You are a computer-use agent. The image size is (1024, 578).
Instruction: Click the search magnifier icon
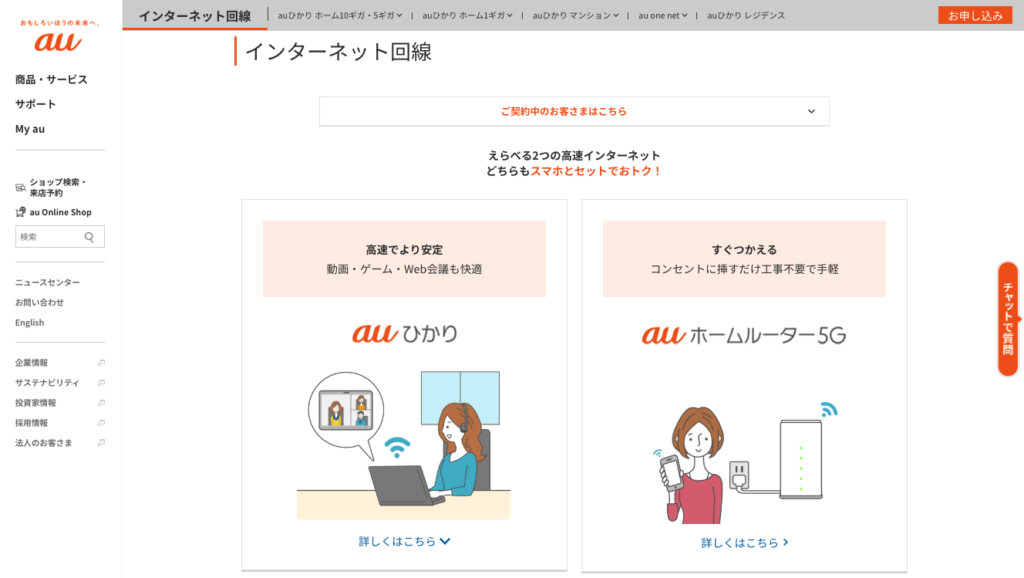(x=90, y=237)
